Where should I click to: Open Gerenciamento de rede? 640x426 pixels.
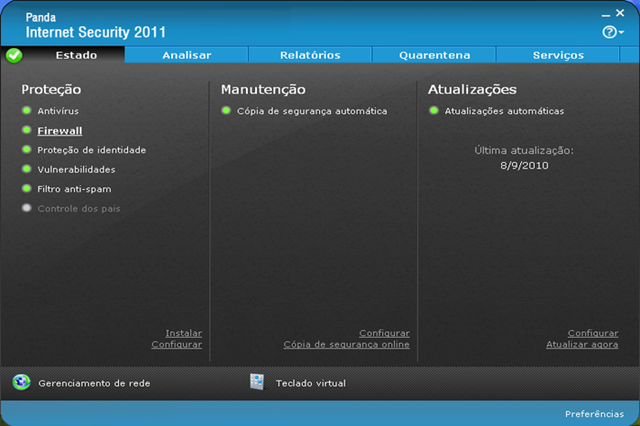click(94, 383)
